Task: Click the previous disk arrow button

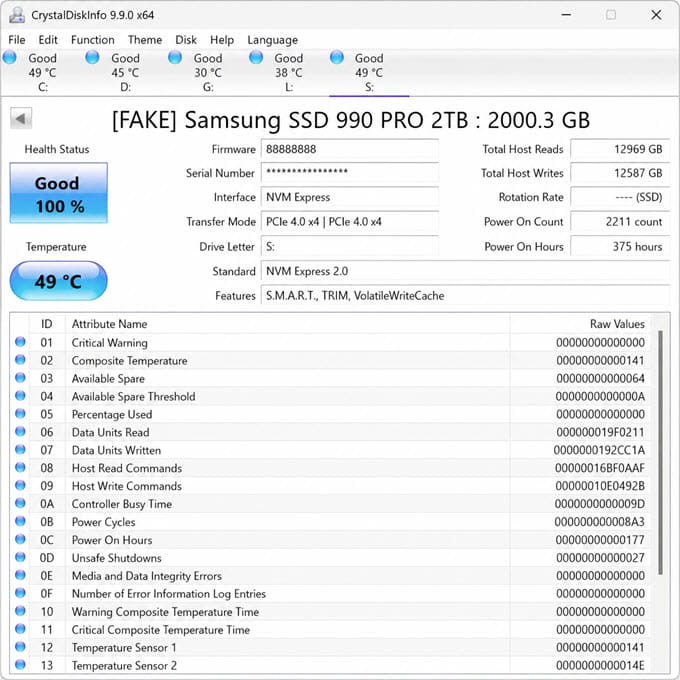Action: pos(21,118)
